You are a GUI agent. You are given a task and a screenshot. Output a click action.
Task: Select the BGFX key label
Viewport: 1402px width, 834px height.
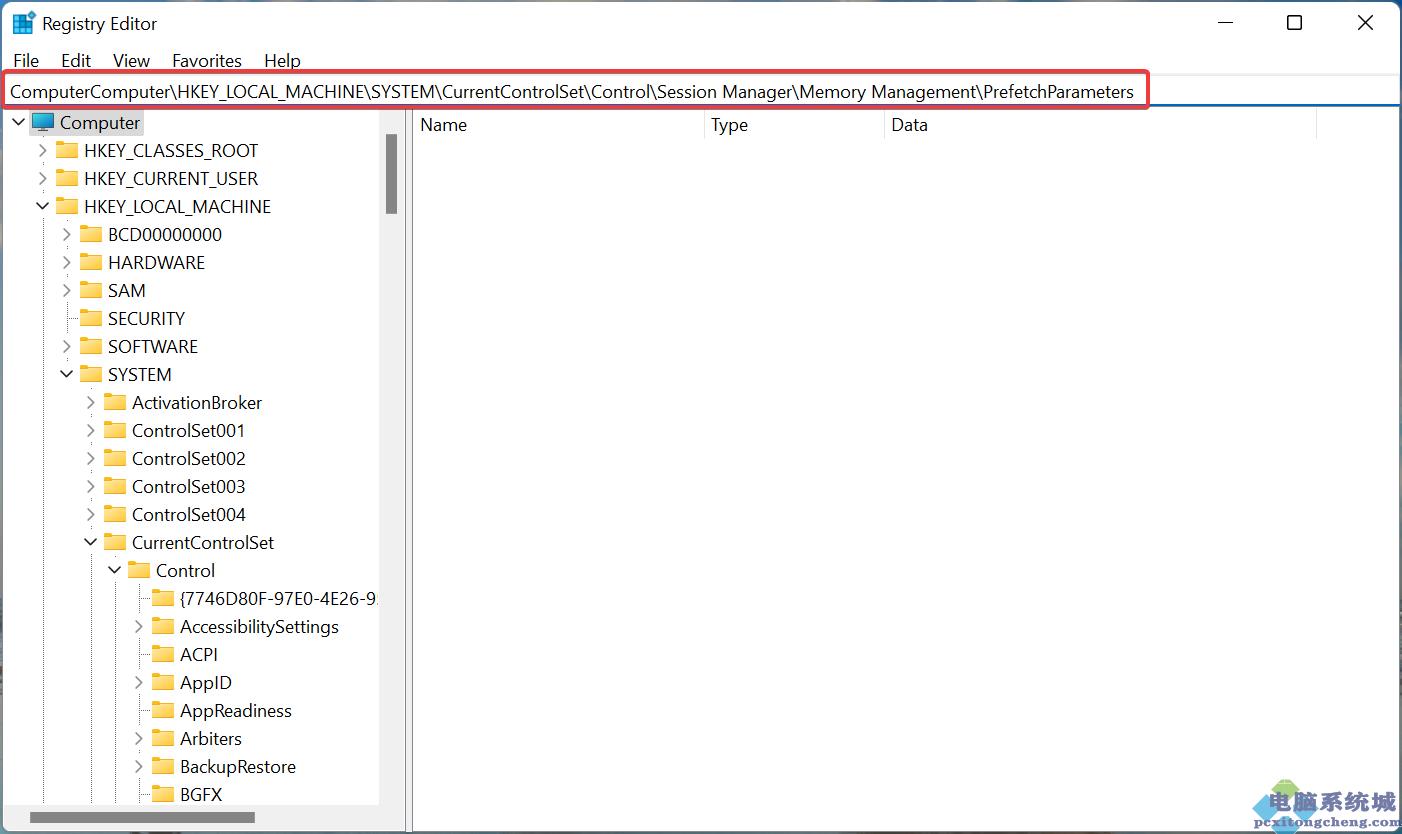[x=201, y=794]
